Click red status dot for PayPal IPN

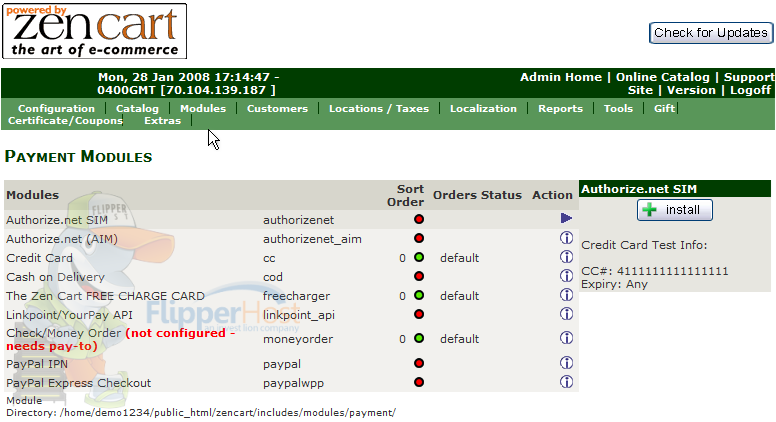point(419,363)
